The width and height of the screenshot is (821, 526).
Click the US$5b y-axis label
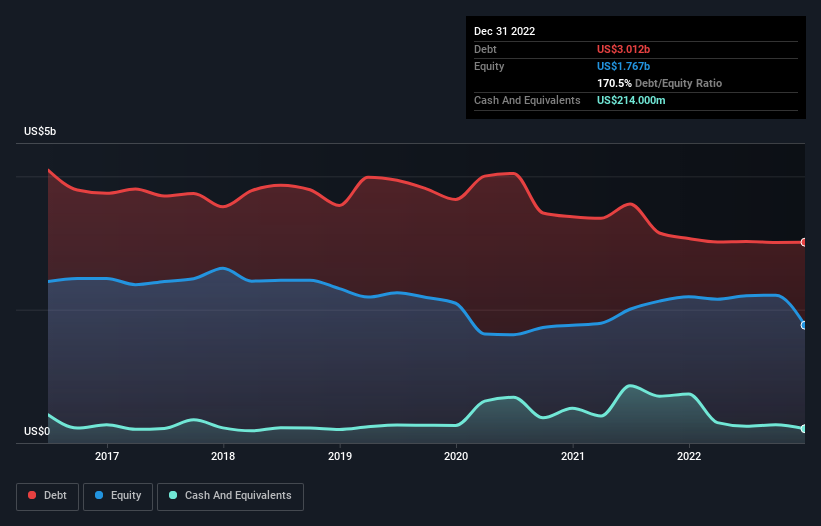40,131
